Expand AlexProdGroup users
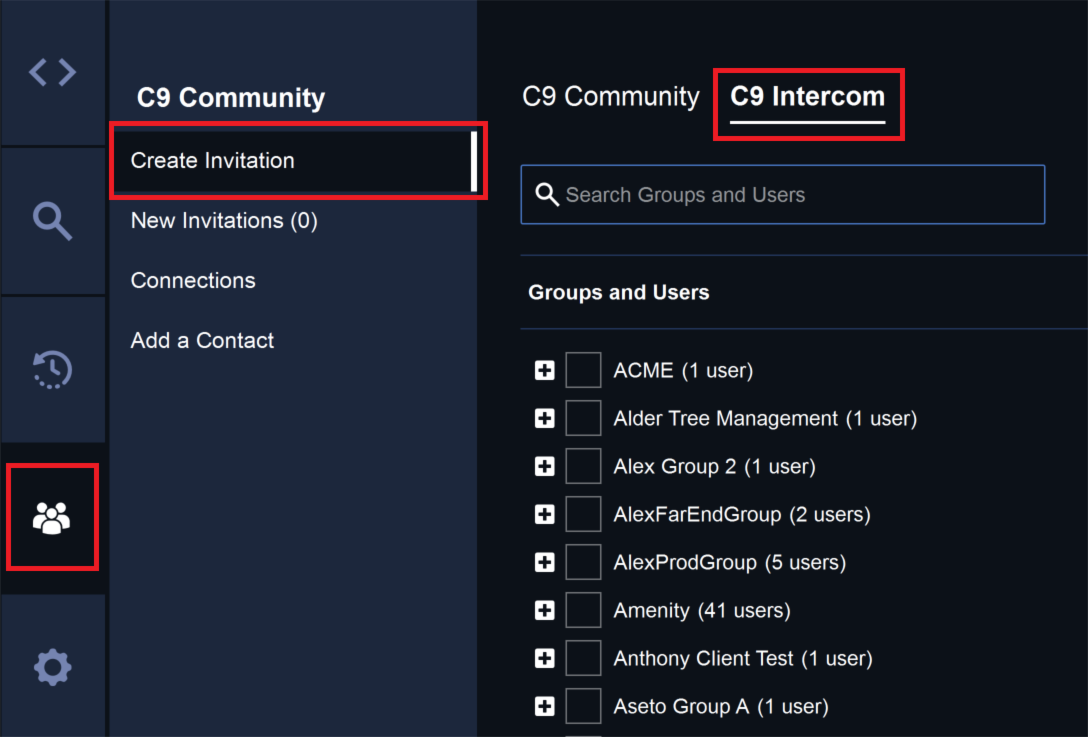The height and width of the screenshot is (737, 1088). [x=545, y=562]
